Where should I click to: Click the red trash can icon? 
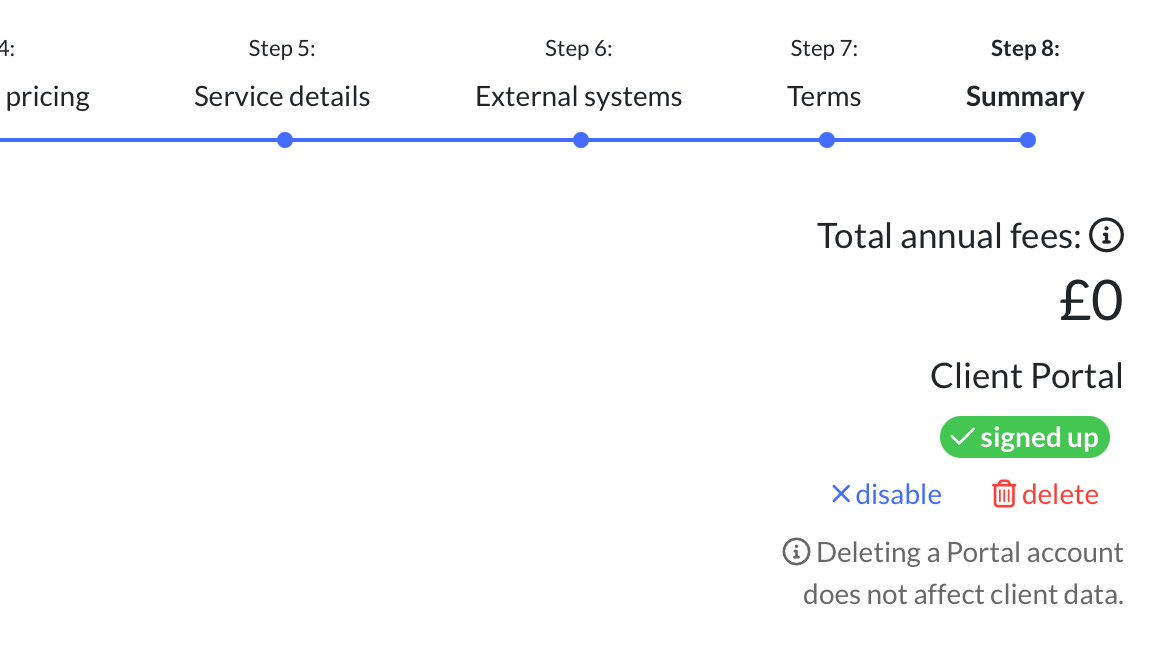tap(1004, 494)
